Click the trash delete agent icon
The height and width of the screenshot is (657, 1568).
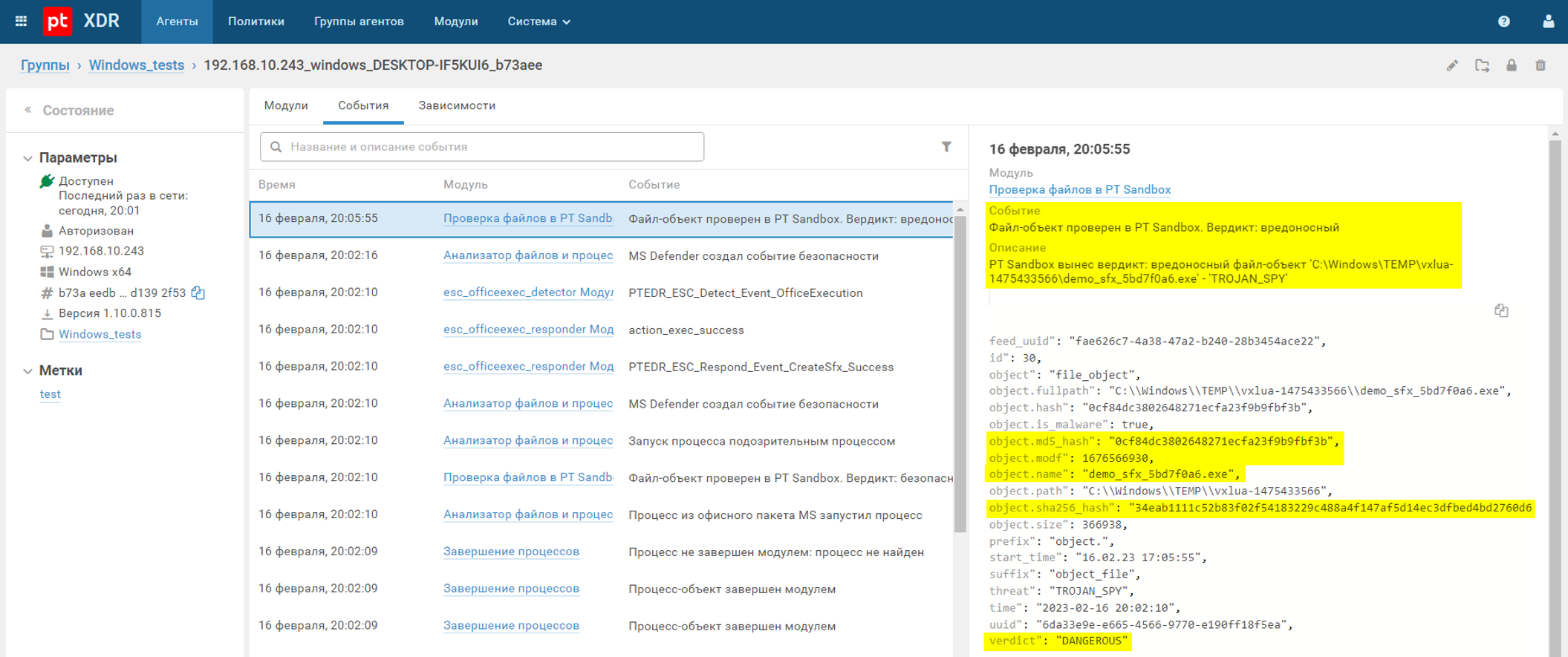tap(1541, 65)
